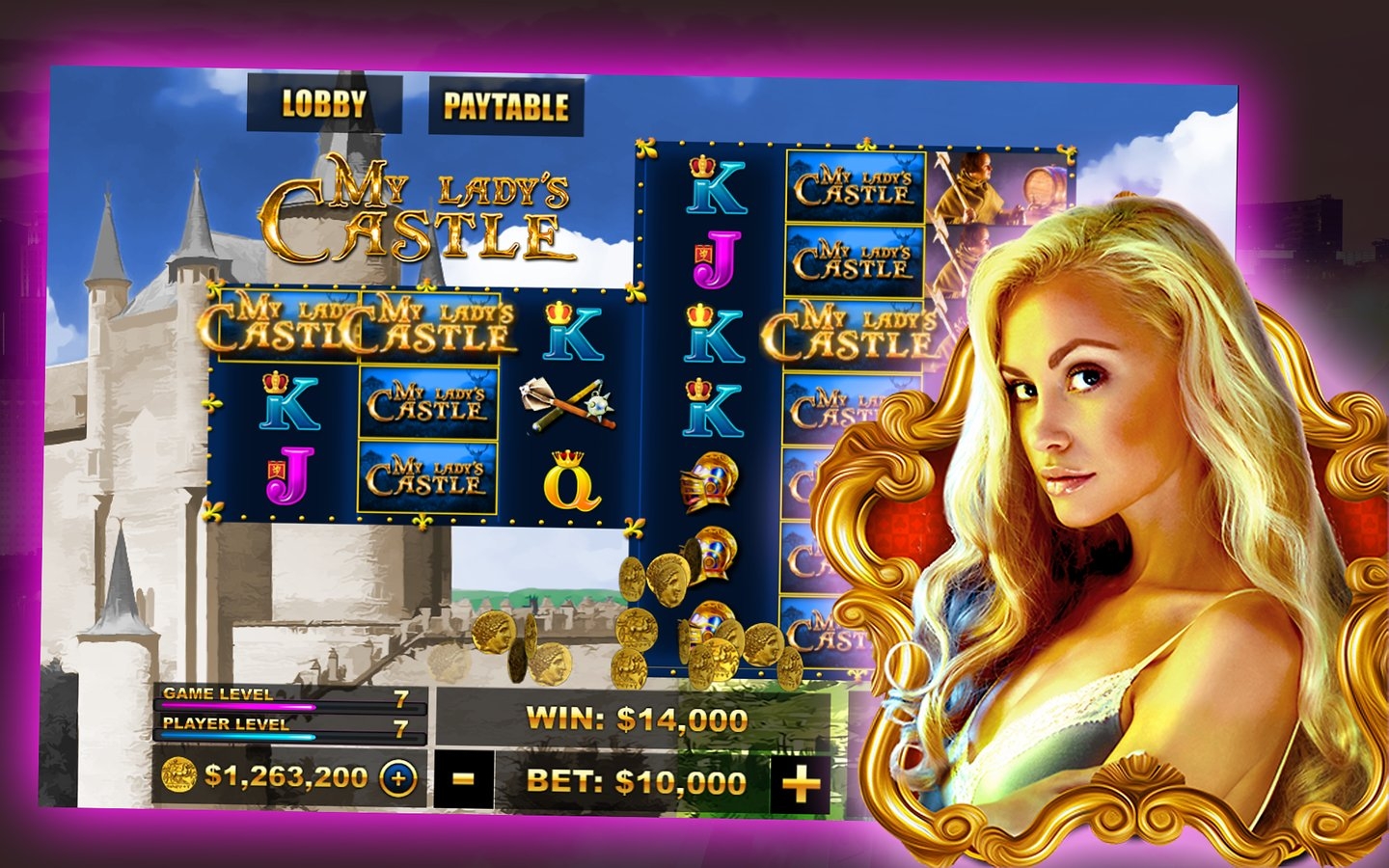Click the $1,263,200 balance display
The image size is (1389, 868).
286,776
